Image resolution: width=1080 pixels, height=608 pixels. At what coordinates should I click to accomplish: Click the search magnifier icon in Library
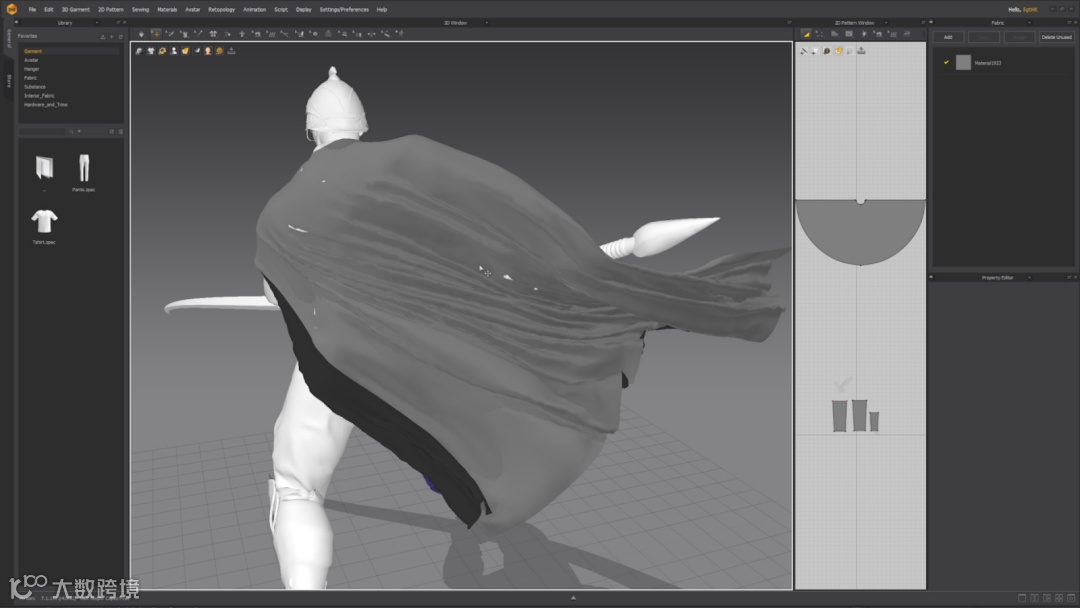pos(72,131)
